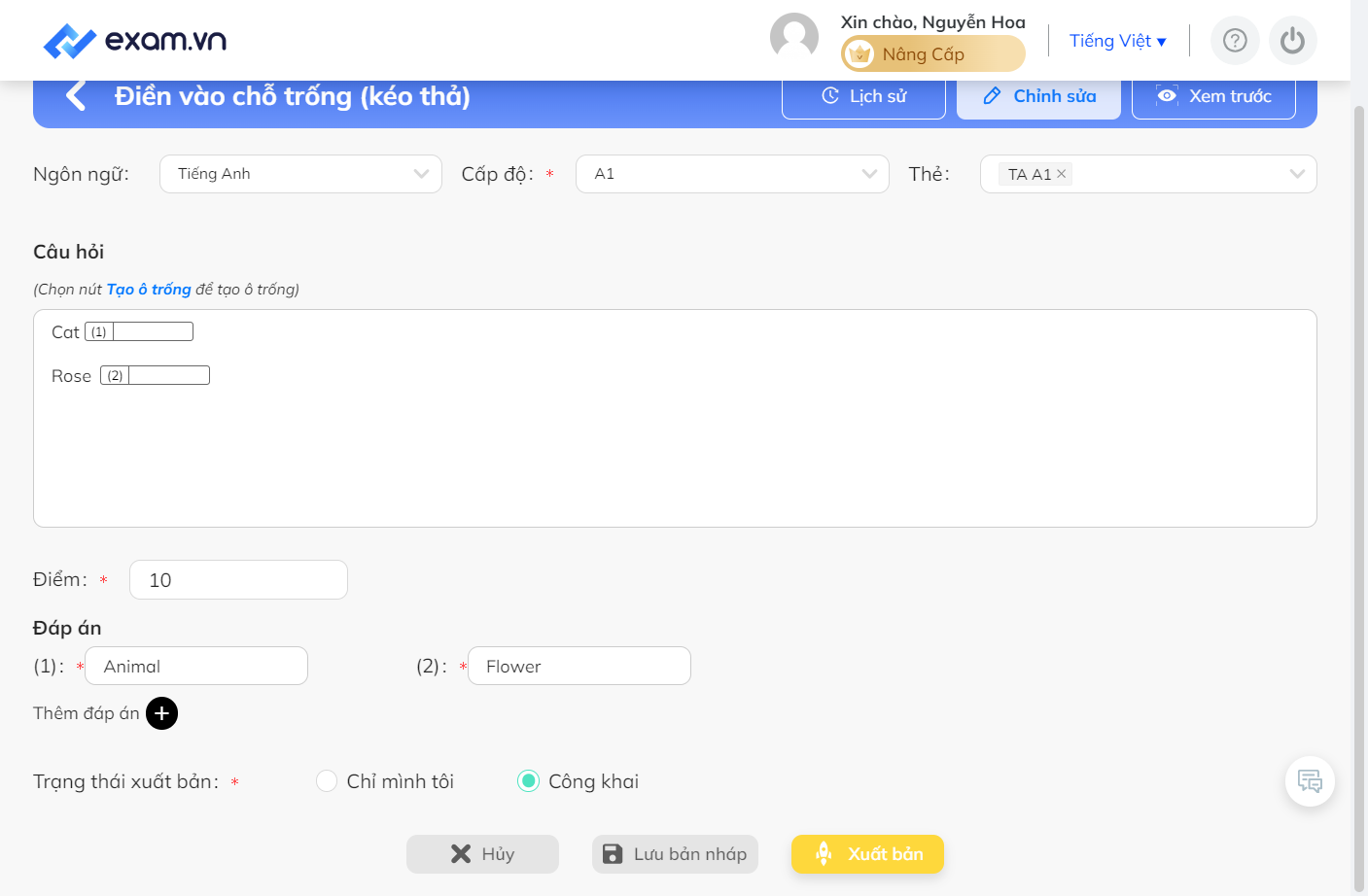Switch to the Chỉnh sửa tab
The height and width of the screenshot is (896, 1368).
pos(1038,97)
